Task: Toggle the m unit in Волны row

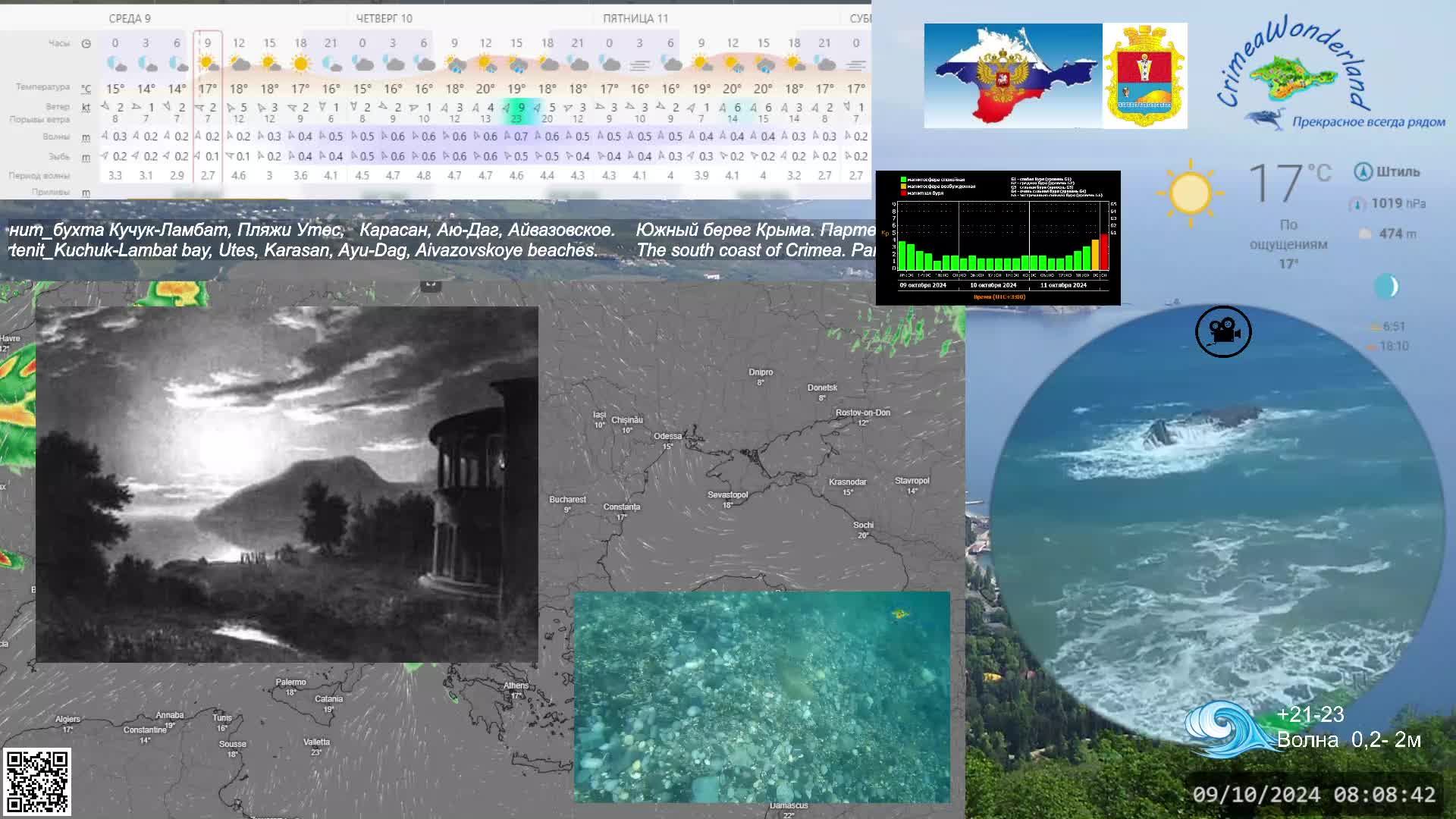Action: [86, 137]
